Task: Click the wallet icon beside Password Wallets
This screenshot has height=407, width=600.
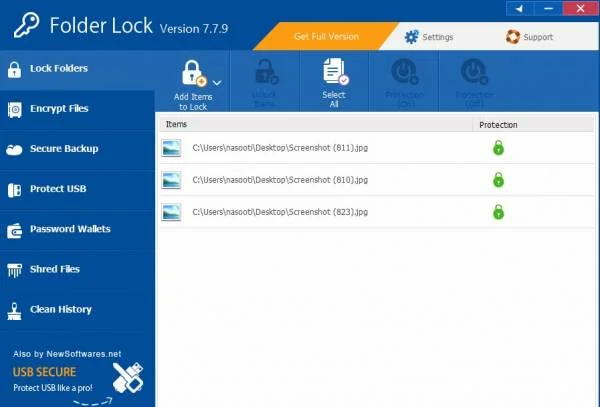Action: [15, 231]
